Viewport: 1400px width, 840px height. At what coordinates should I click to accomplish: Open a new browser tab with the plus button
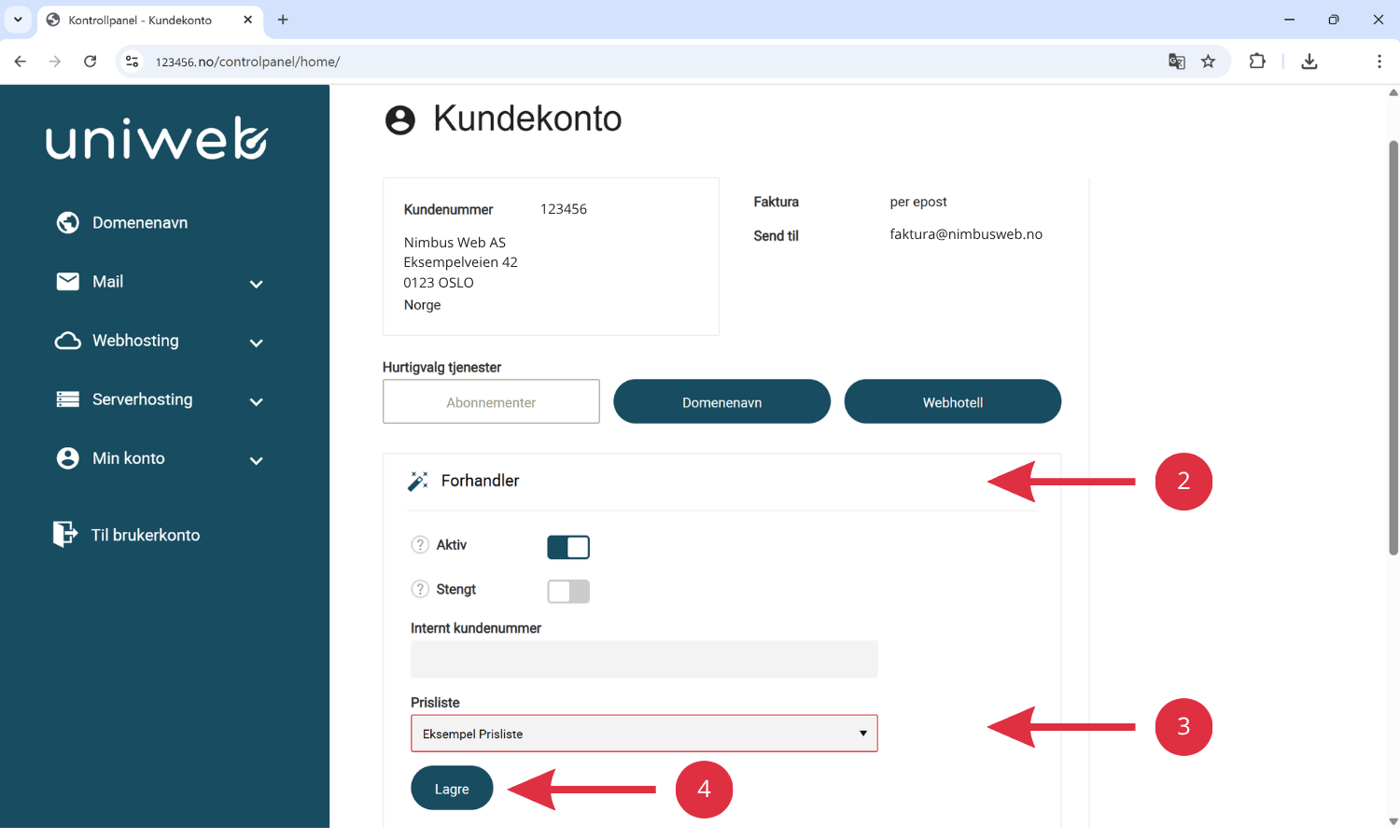click(x=283, y=20)
